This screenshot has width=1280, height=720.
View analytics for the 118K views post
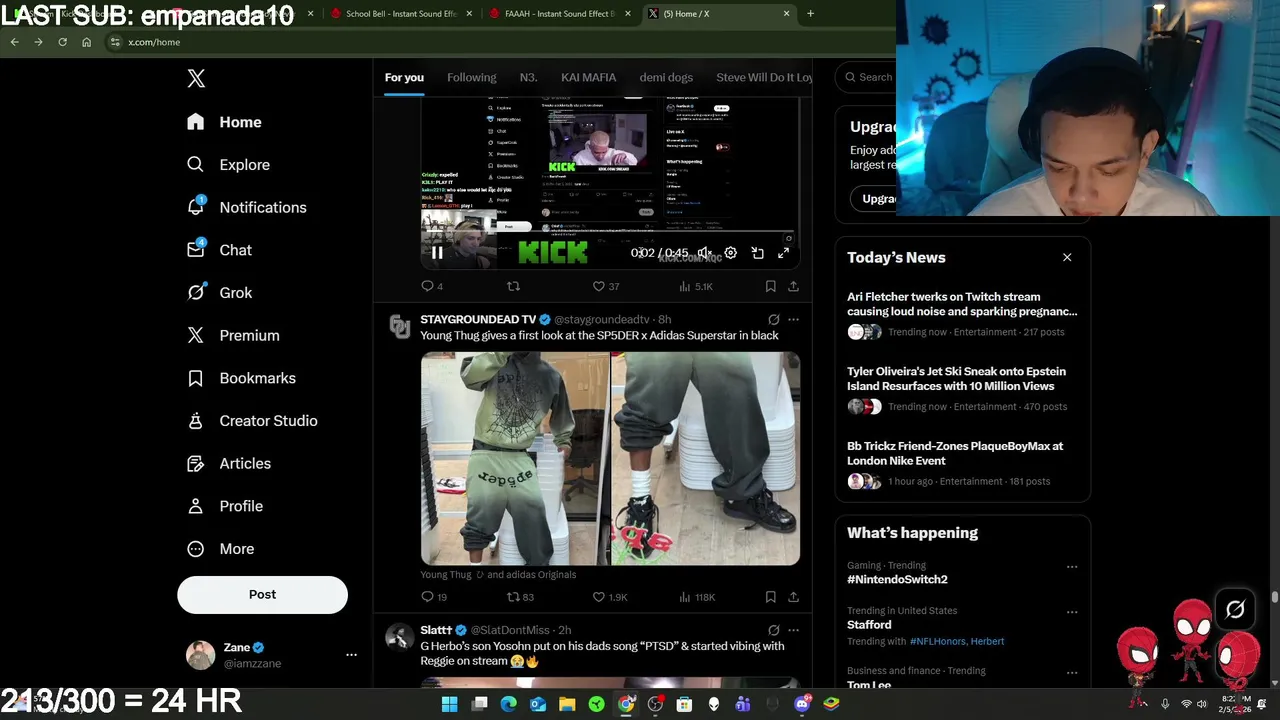pos(696,597)
